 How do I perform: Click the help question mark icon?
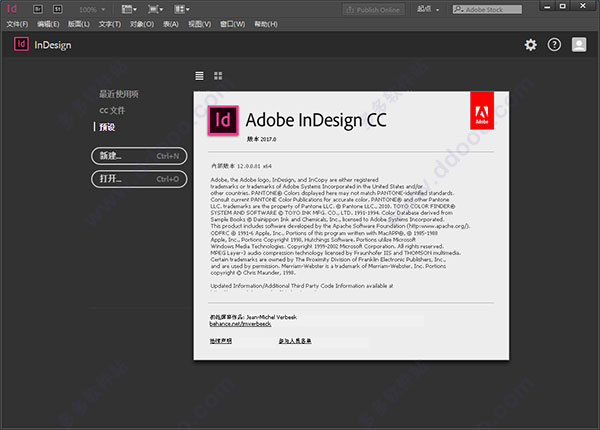pyautogui.click(x=554, y=45)
